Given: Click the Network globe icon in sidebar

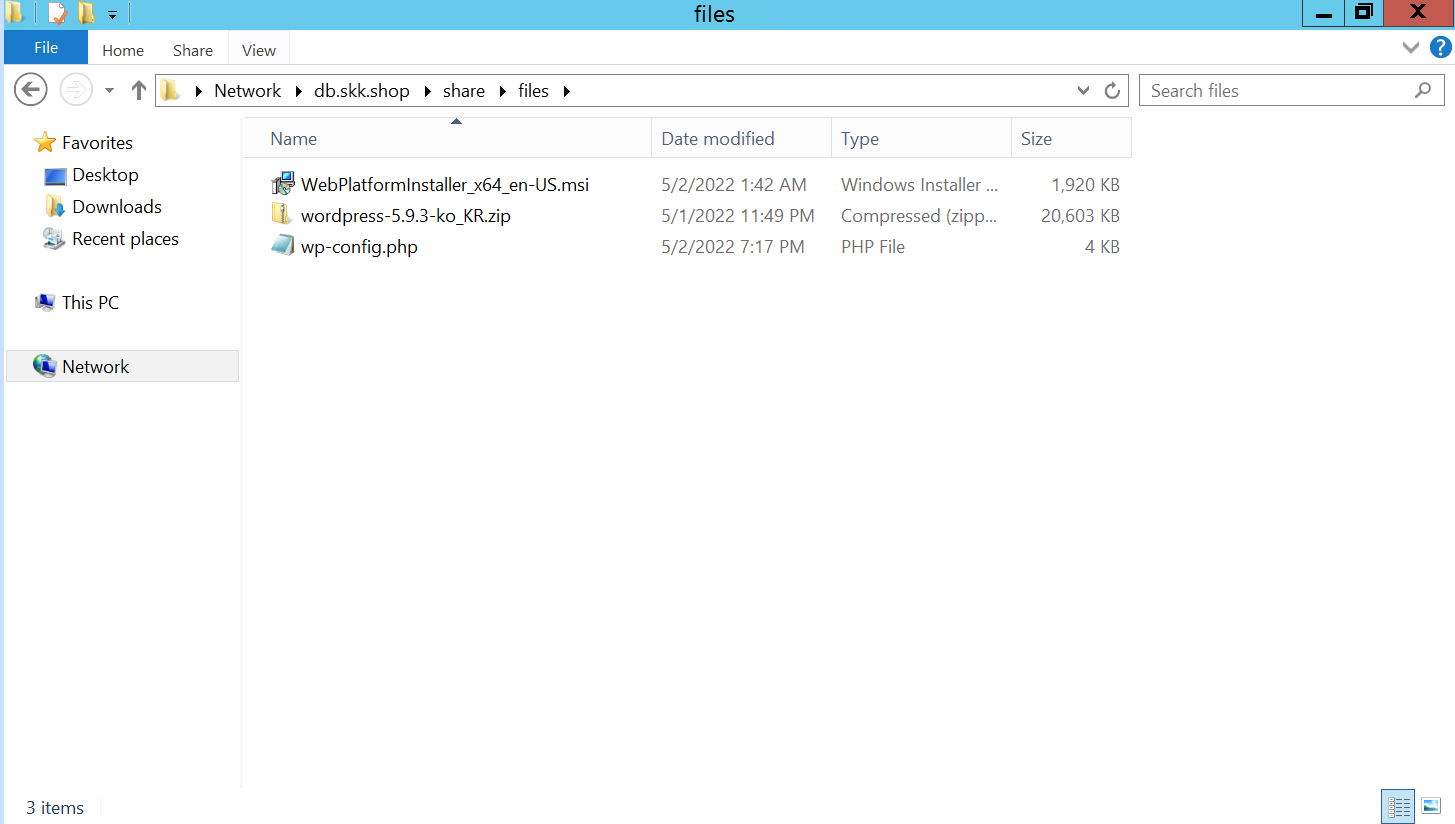Looking at the screenshot, I should [x=44, y=366].
